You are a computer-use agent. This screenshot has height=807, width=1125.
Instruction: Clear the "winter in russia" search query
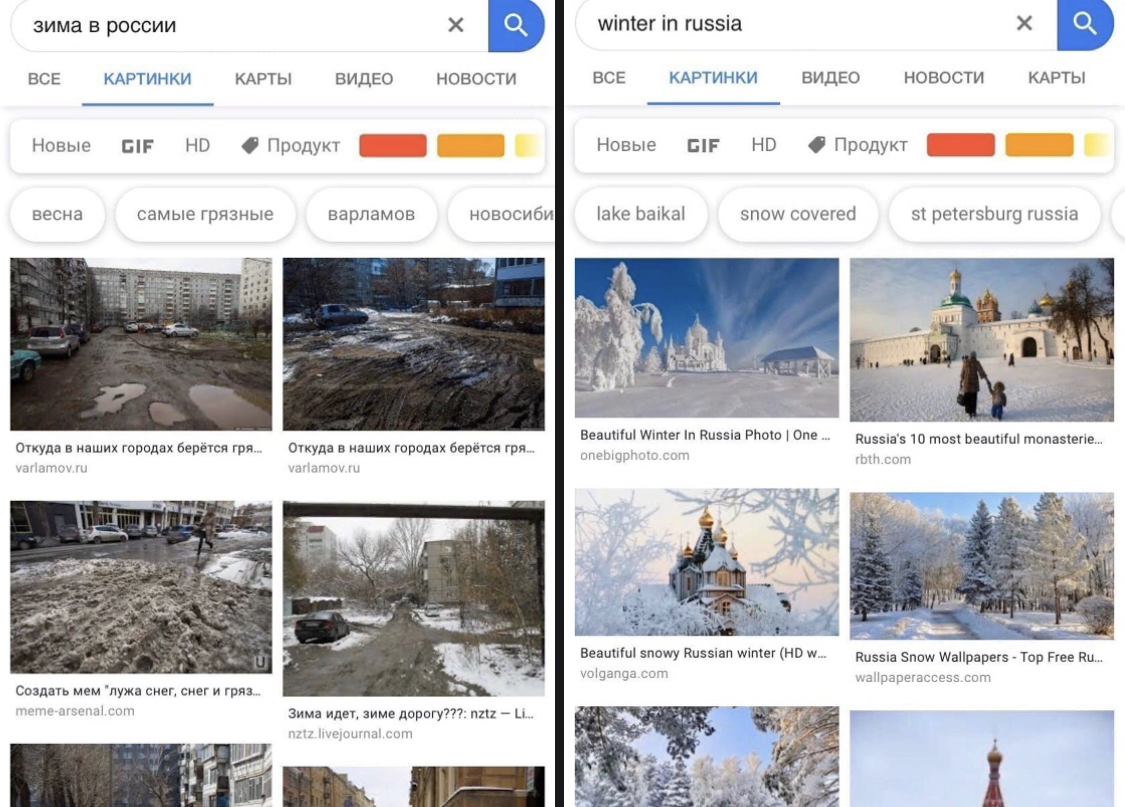click(x=1024, y=24)
